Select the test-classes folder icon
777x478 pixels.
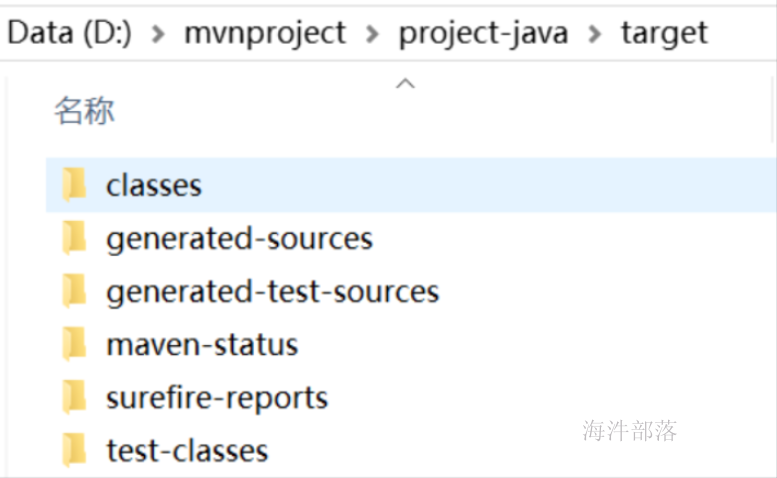coord(74,450)
